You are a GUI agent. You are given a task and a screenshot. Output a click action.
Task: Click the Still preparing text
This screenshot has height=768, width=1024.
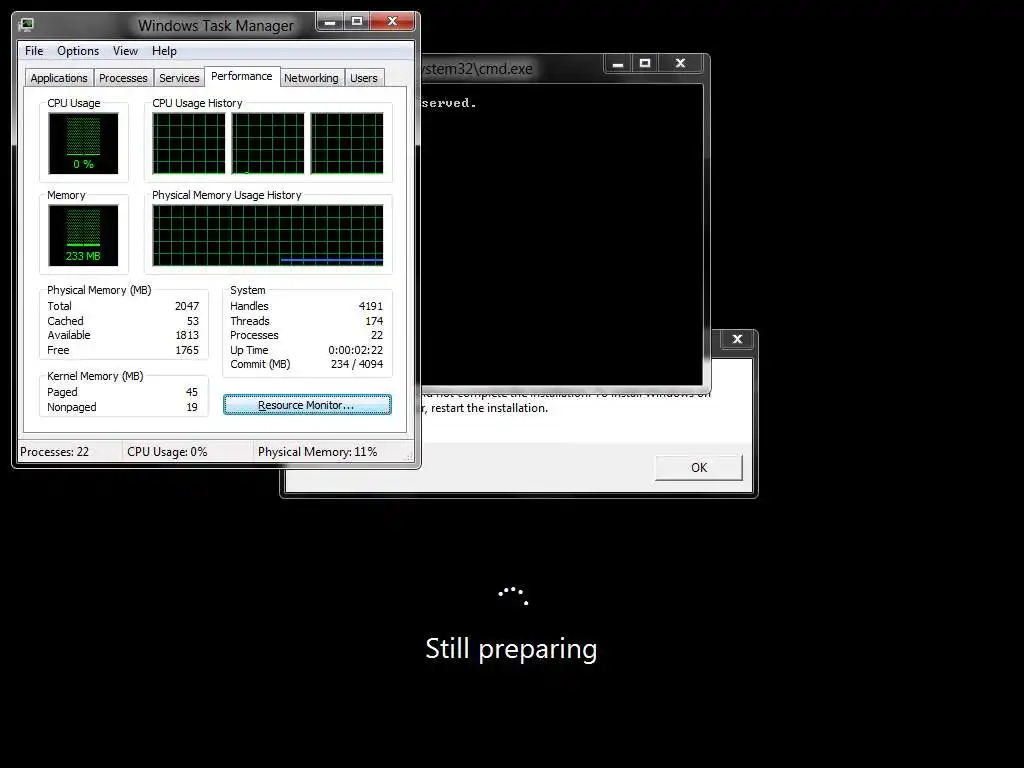511,649
